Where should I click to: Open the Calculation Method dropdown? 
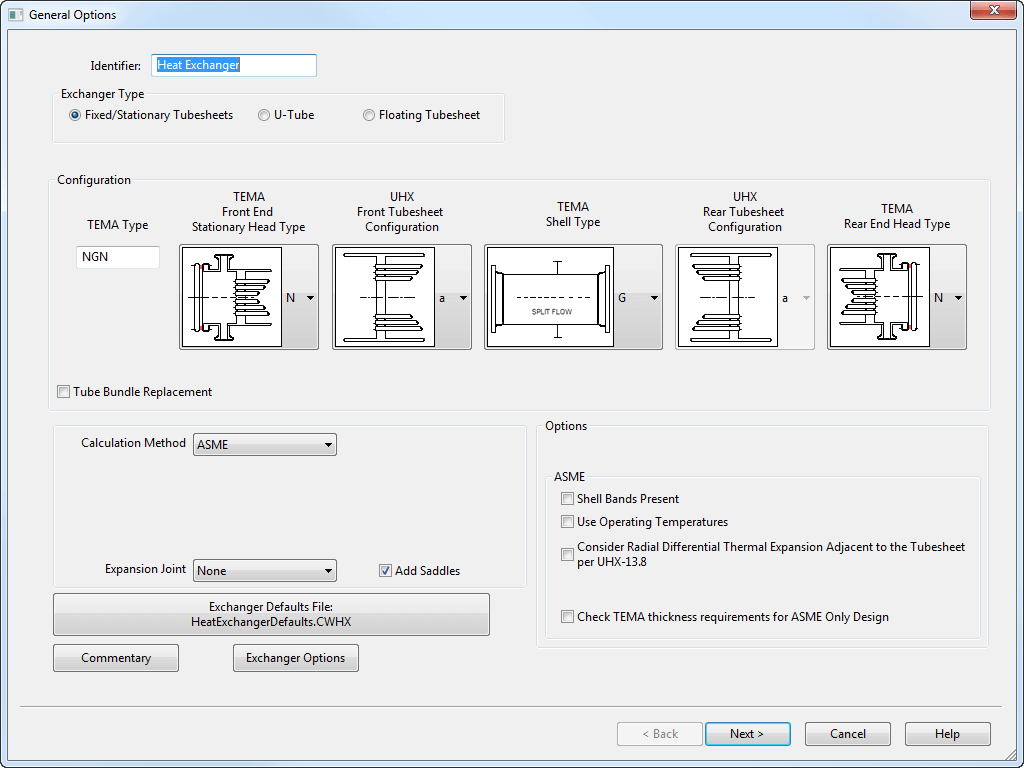[x=326, y=444]
